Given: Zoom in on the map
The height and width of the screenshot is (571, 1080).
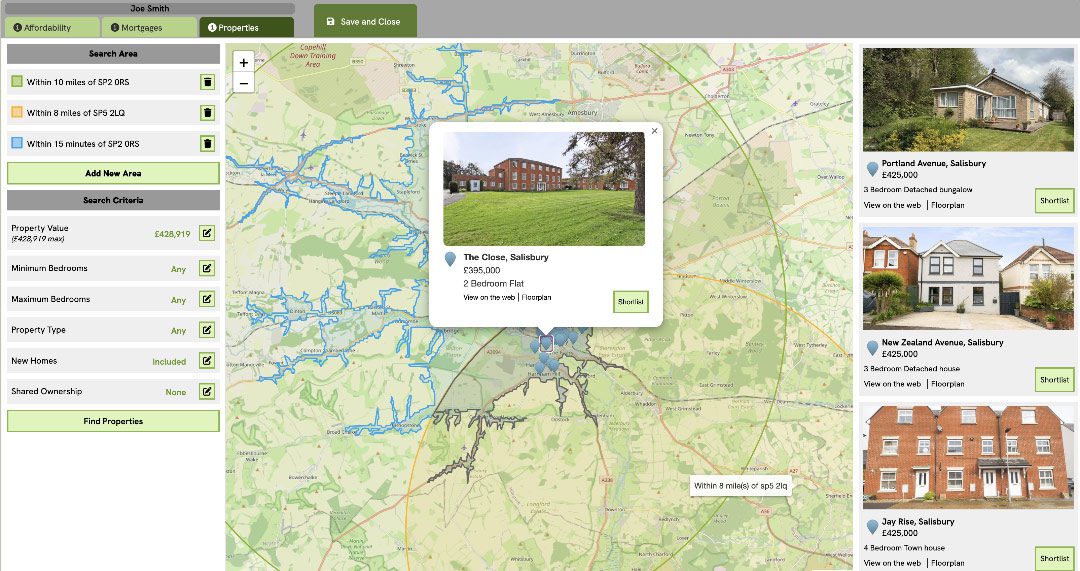Looking at the screenshot, I should pos(244,63).
